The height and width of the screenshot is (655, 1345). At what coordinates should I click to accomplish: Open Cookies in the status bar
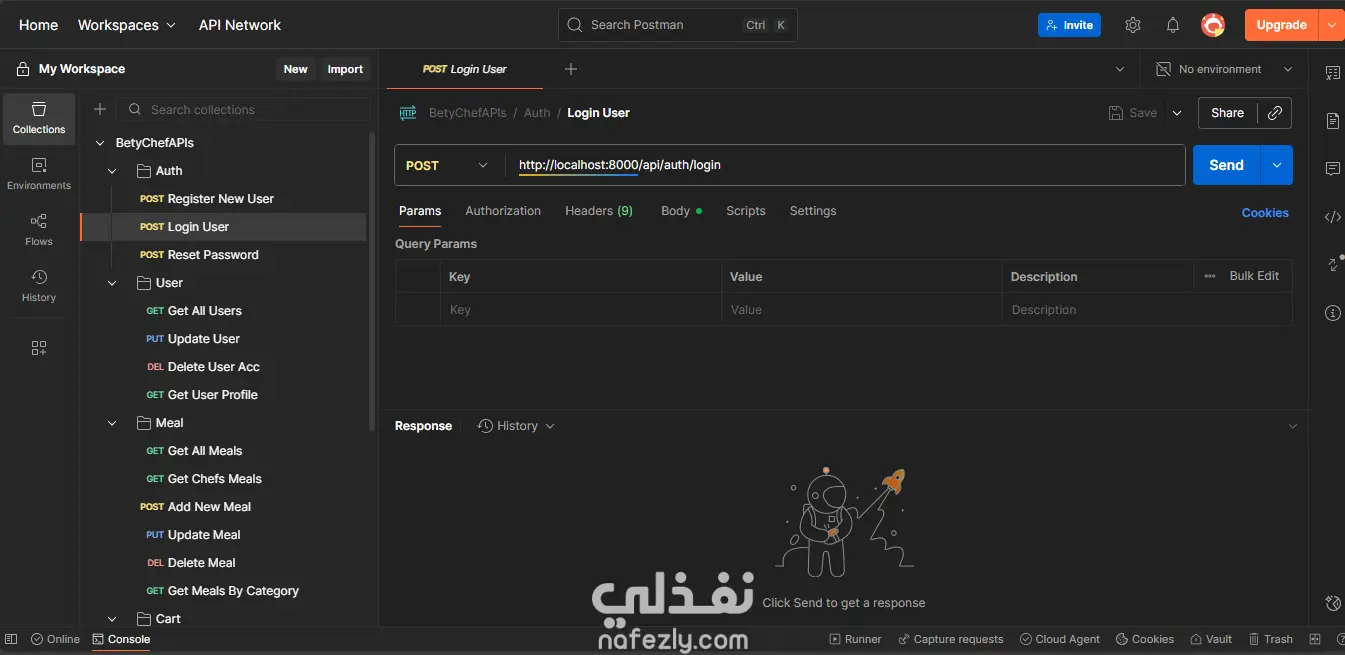click(1144, 639)
